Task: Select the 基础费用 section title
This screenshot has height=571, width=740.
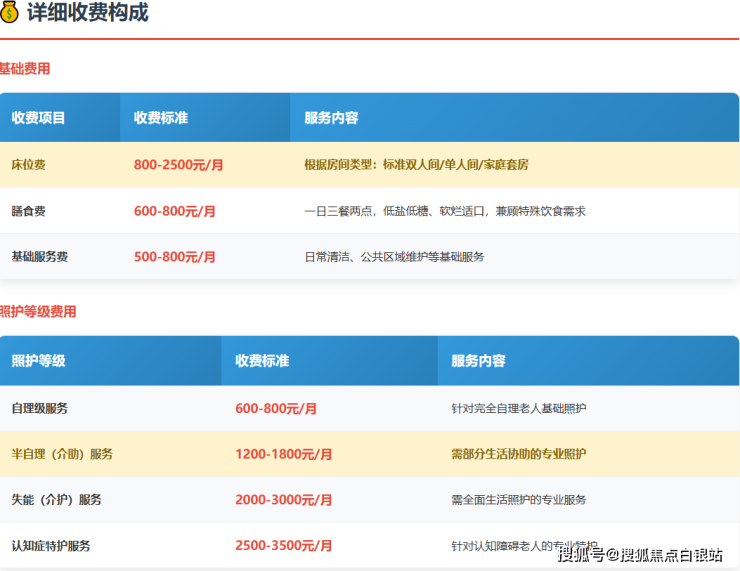Action: (24, 69)
